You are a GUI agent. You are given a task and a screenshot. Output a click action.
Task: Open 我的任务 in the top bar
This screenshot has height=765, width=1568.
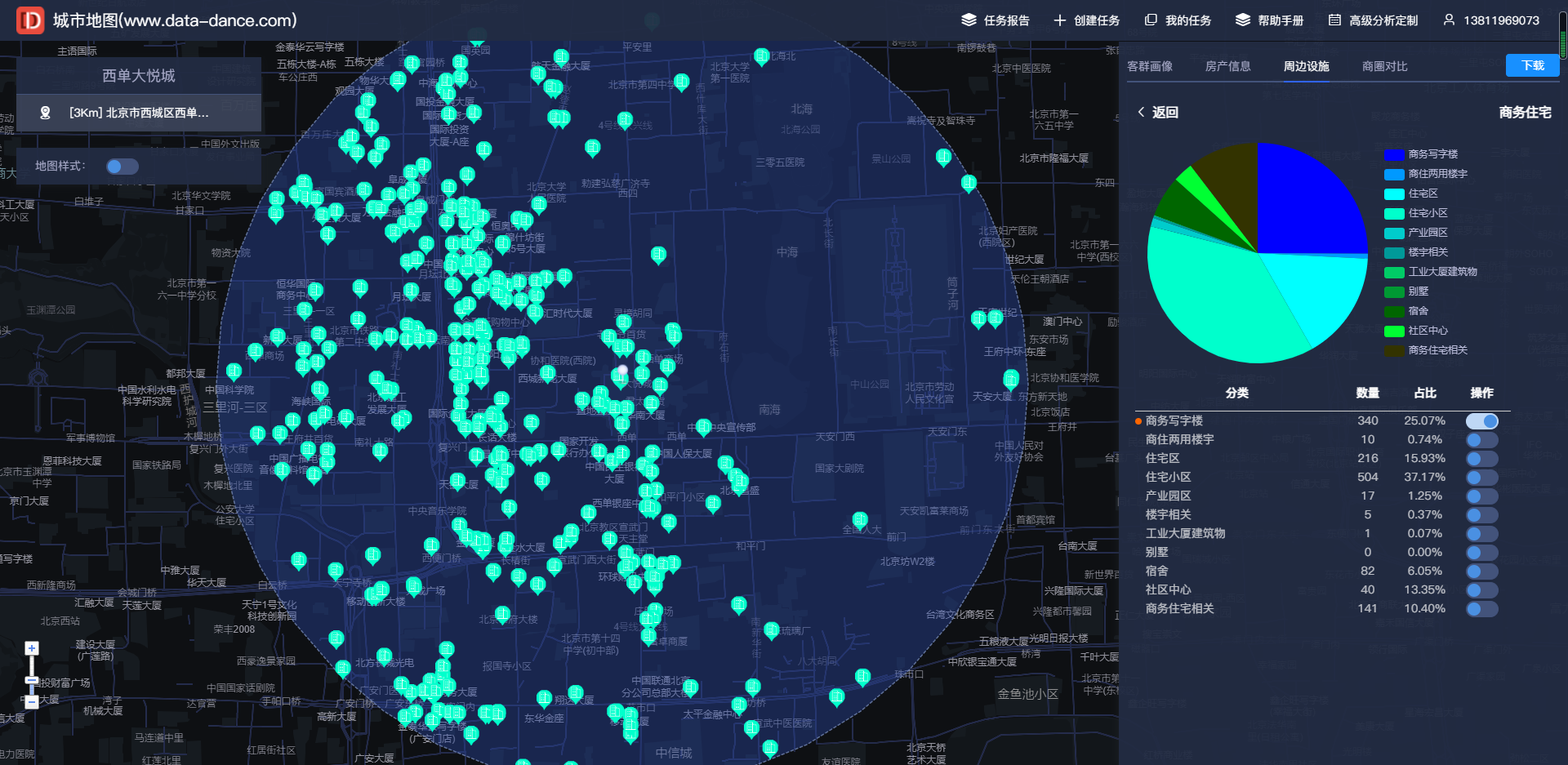tap(1178, 20)
